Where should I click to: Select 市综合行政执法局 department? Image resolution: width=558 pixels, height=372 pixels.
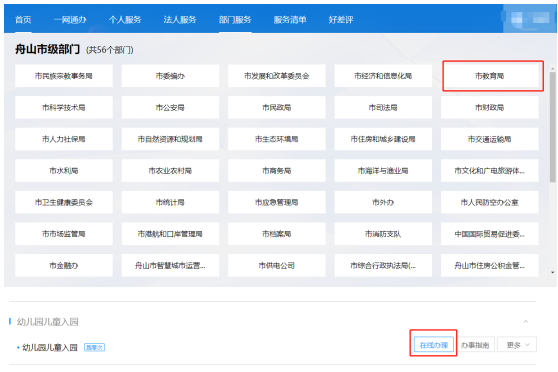coord(383,266)
